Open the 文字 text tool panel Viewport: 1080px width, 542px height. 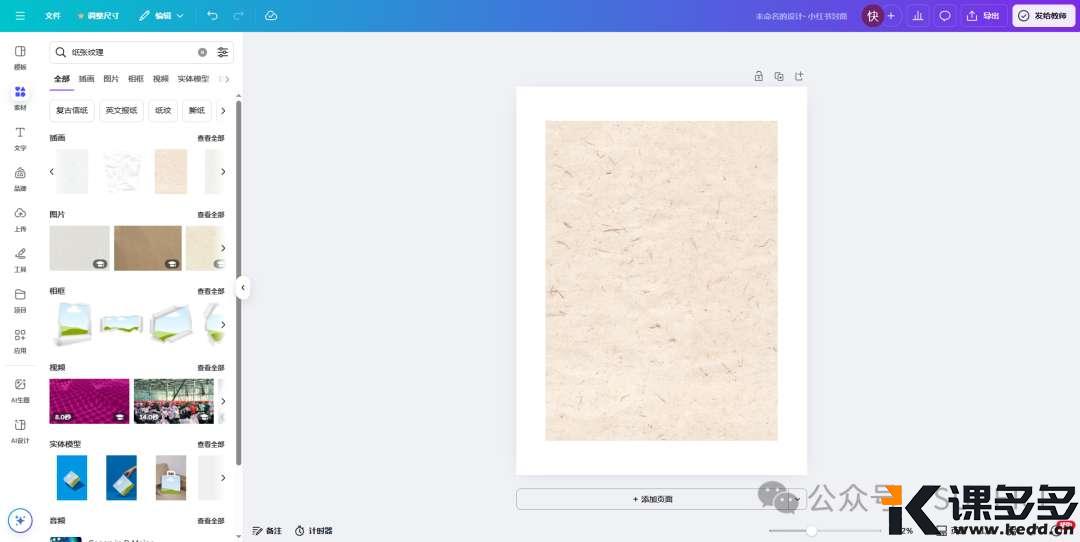click(x=20, y=138)
